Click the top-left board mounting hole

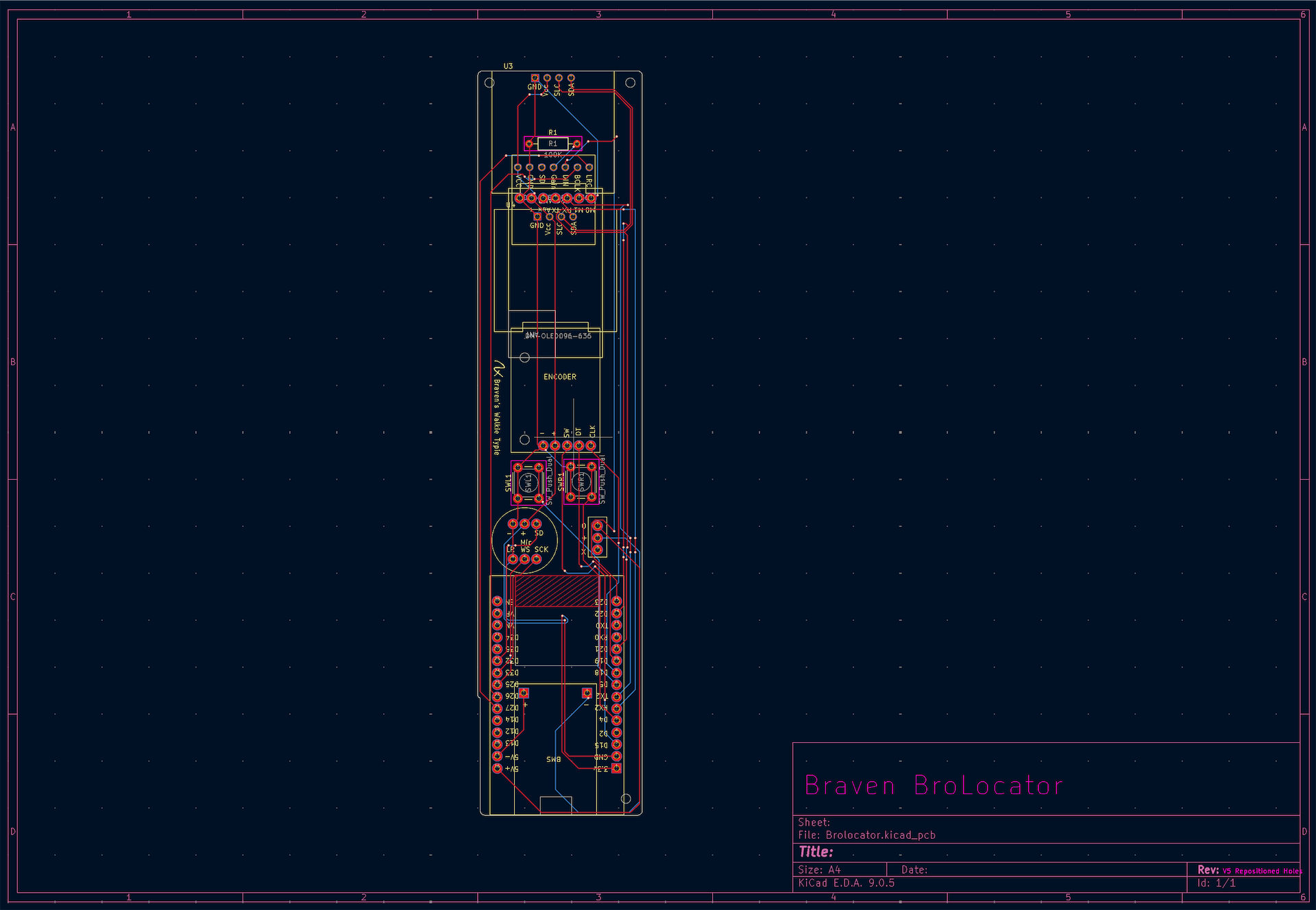489,83
